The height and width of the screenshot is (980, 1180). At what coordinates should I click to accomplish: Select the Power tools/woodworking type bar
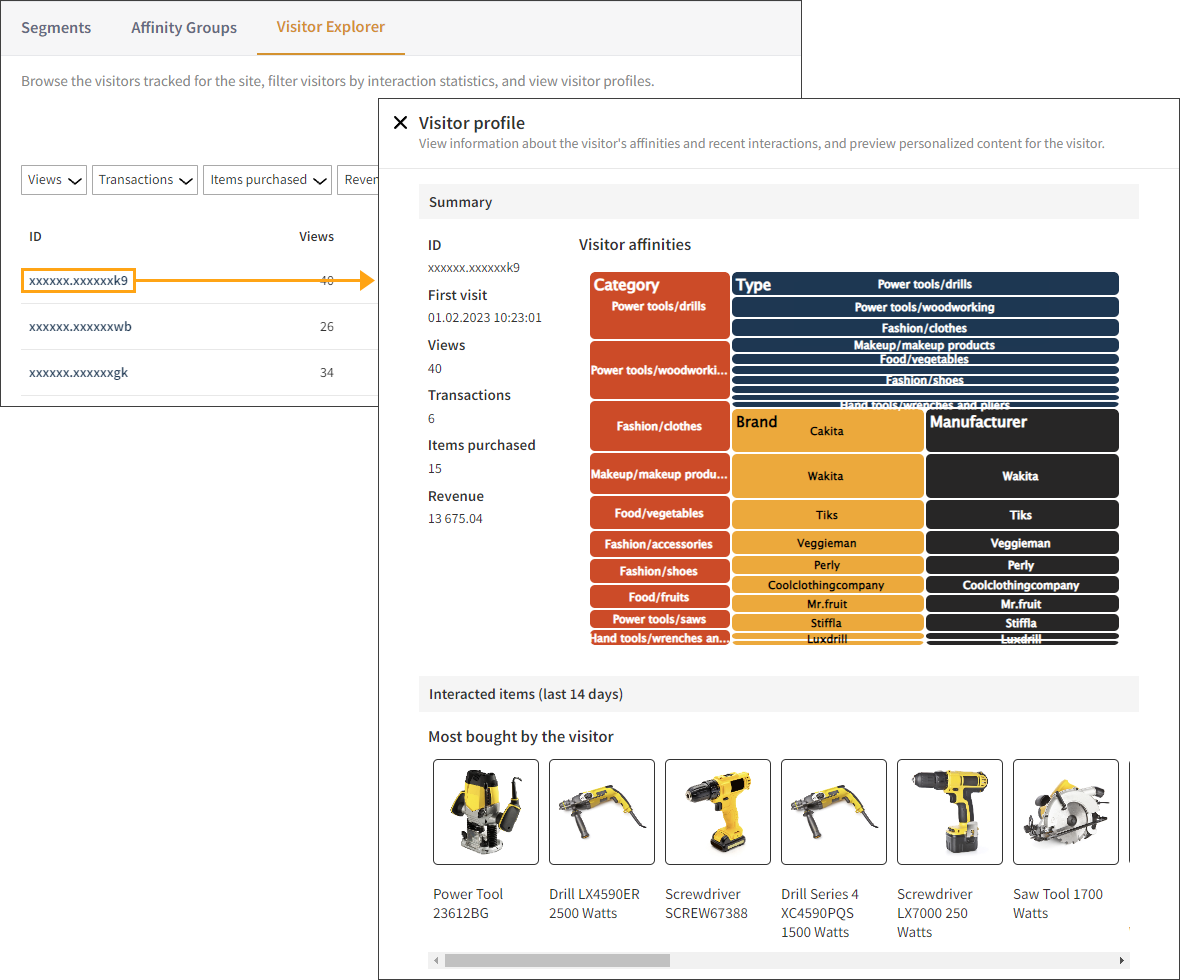pos(925,307)
